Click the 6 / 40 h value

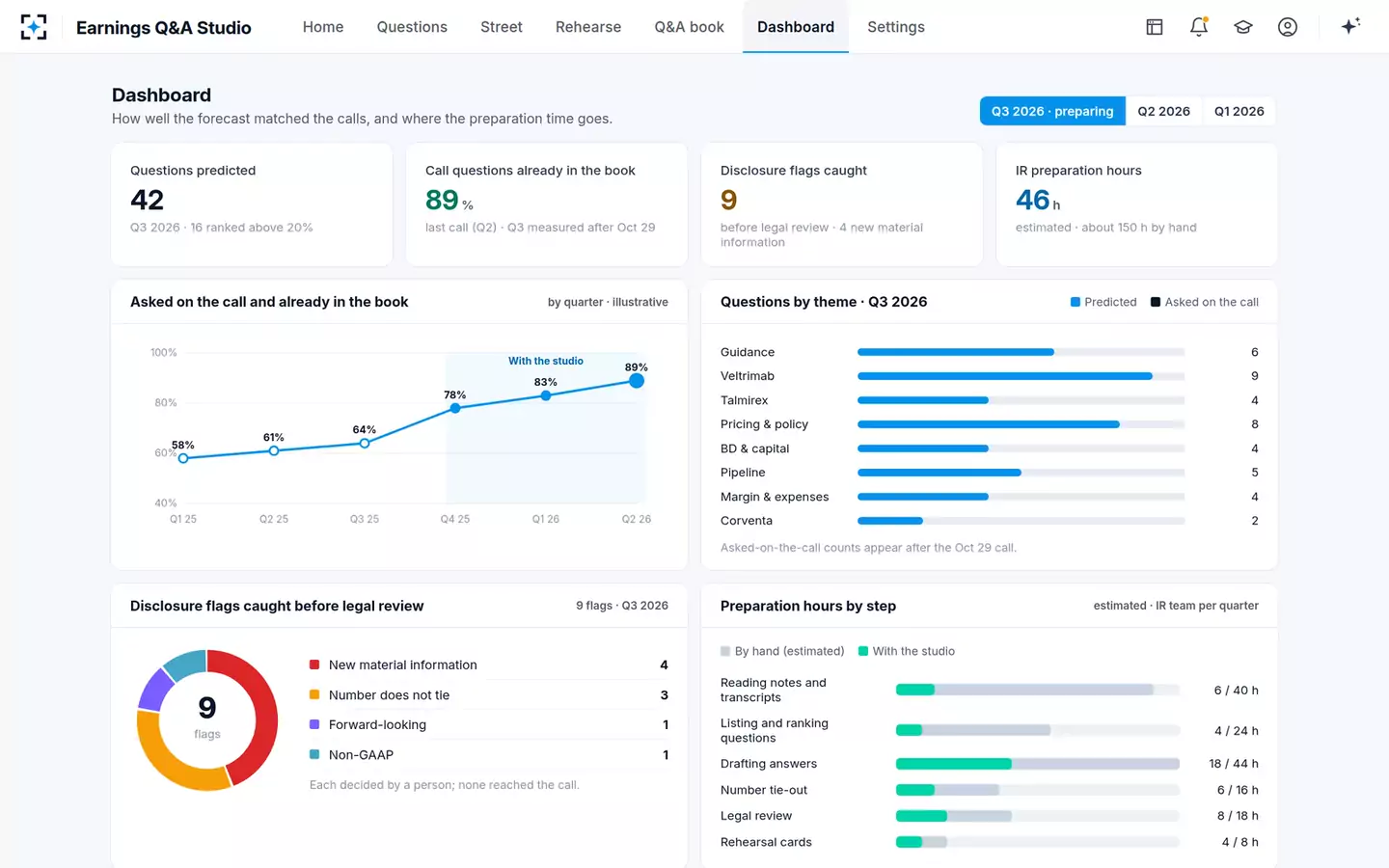tap(1237, 691)
